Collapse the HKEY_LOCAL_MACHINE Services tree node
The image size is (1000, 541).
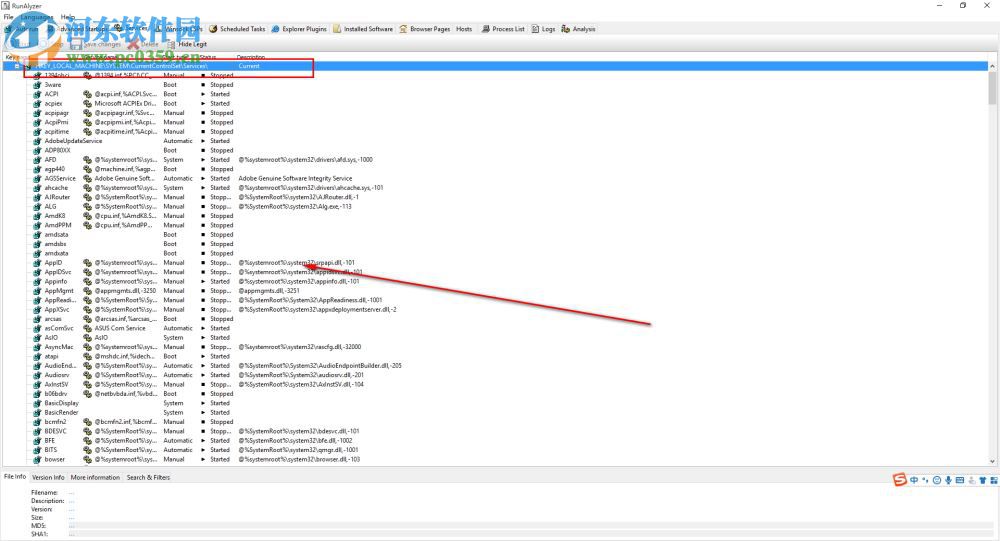click(x=17, y=66)
